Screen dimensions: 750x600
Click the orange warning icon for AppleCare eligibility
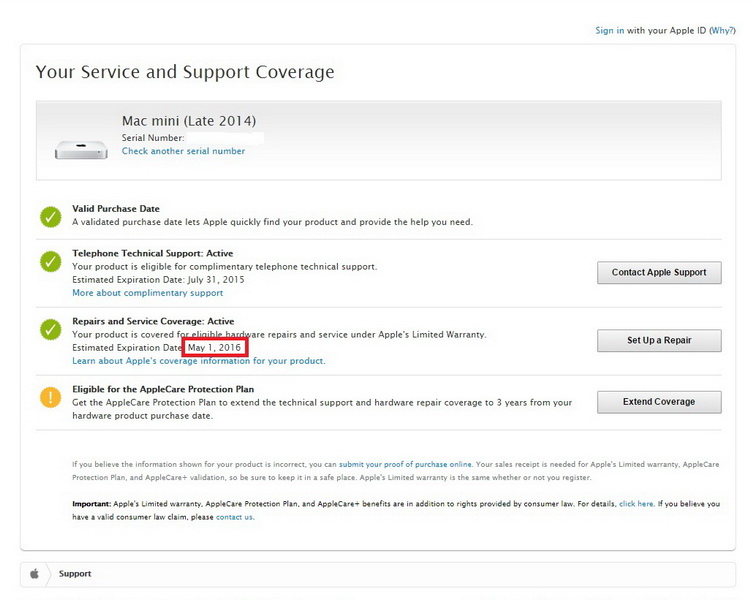[50, 397]
